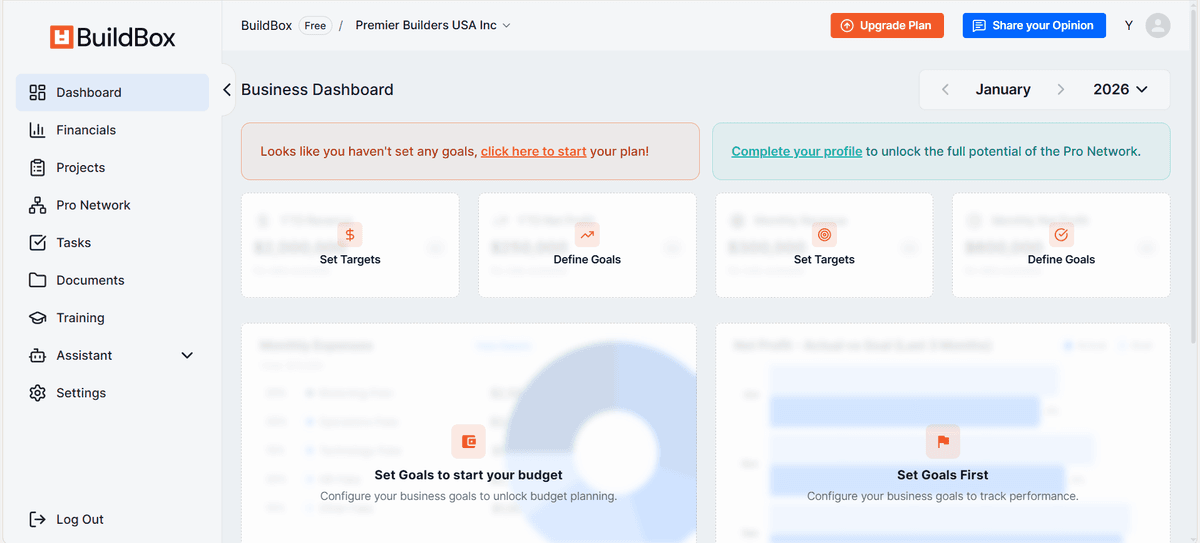Go to the previous month

946,90
